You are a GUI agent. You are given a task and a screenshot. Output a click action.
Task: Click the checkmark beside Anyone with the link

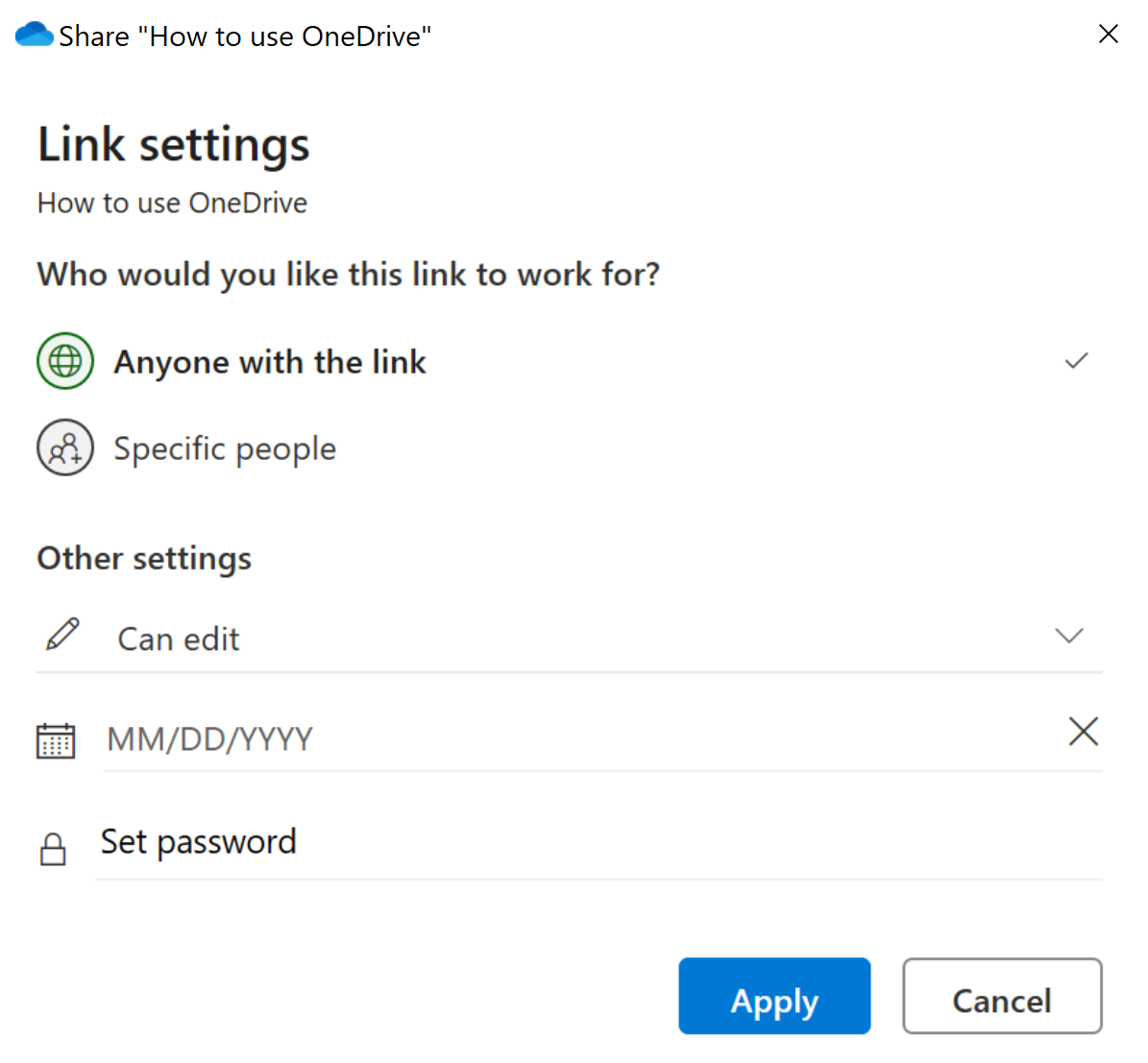coord(1076,361)
